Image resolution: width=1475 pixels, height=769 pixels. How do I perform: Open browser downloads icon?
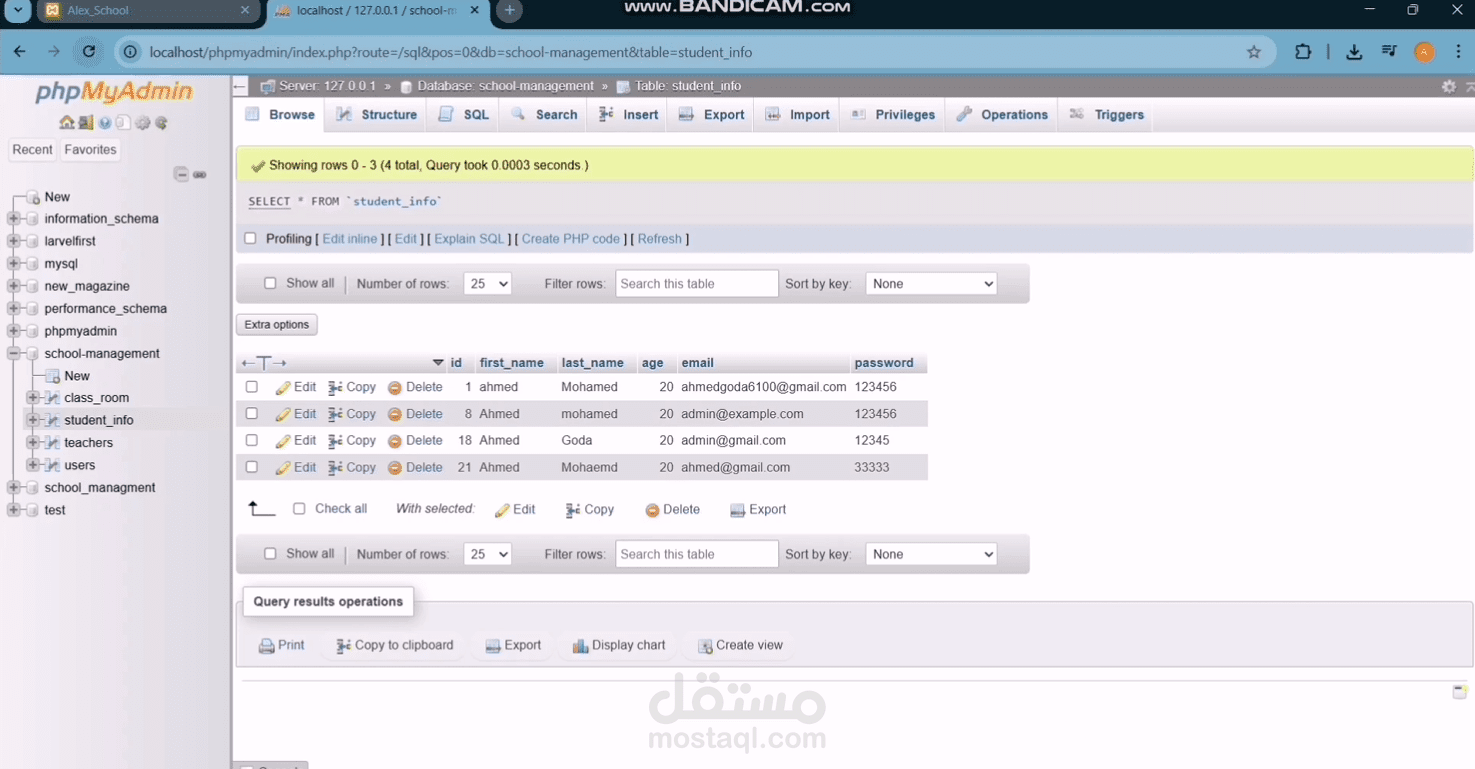point(1354,52)
